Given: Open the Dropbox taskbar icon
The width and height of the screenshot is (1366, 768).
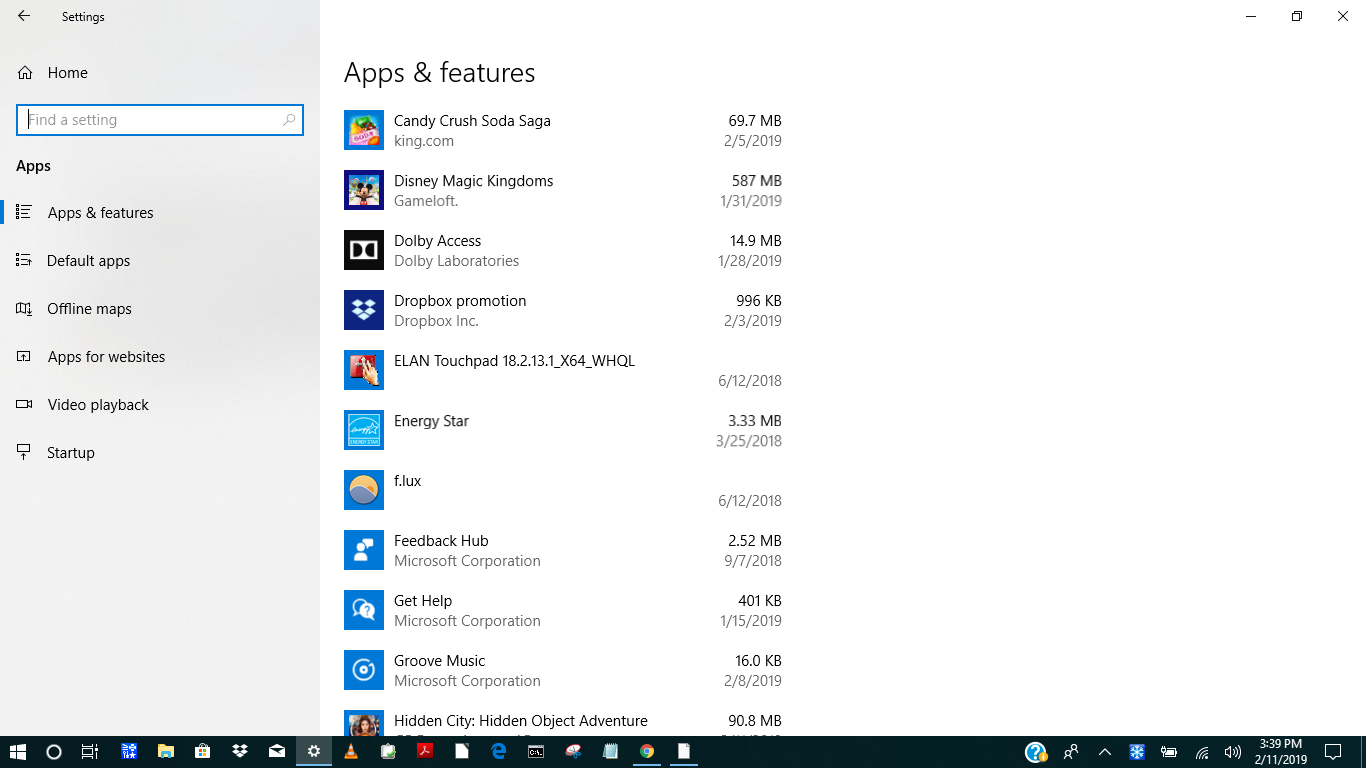Looking at the screenshot, I should 239,751.
